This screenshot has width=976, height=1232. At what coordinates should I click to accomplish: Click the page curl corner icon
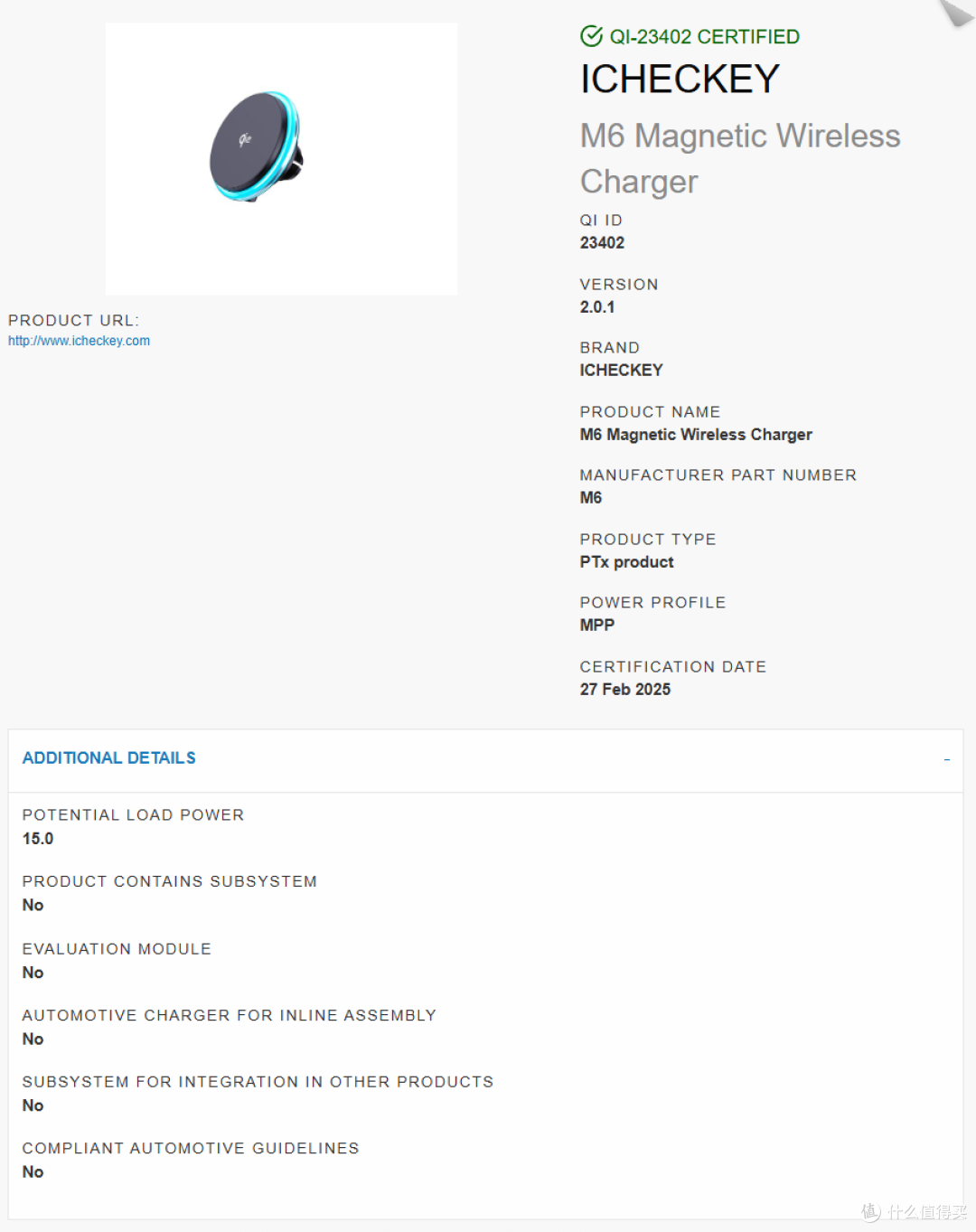pos(956,12)
